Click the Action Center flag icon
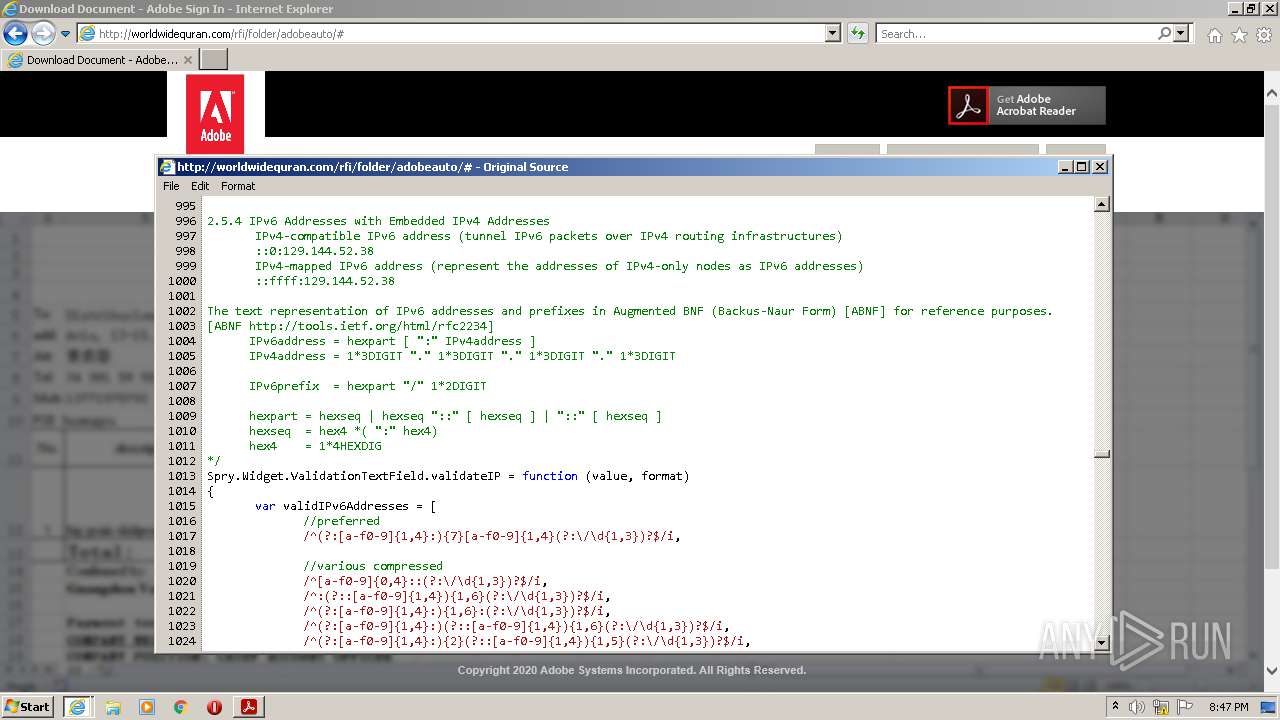The image size is (1280, 720). 1187,707
